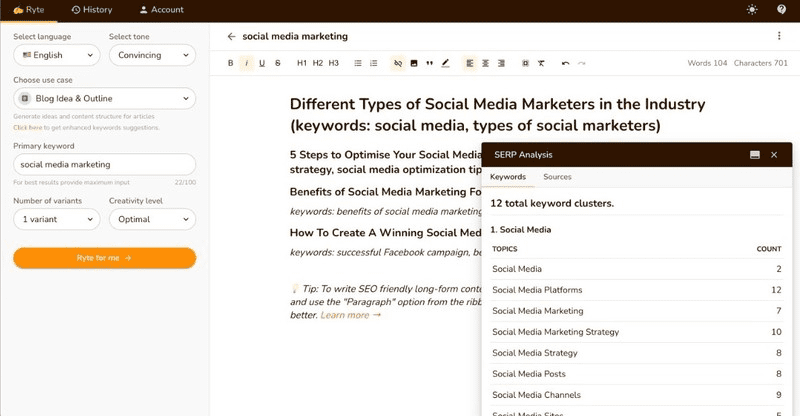Apply underline formatting

[x=262, y=63]
